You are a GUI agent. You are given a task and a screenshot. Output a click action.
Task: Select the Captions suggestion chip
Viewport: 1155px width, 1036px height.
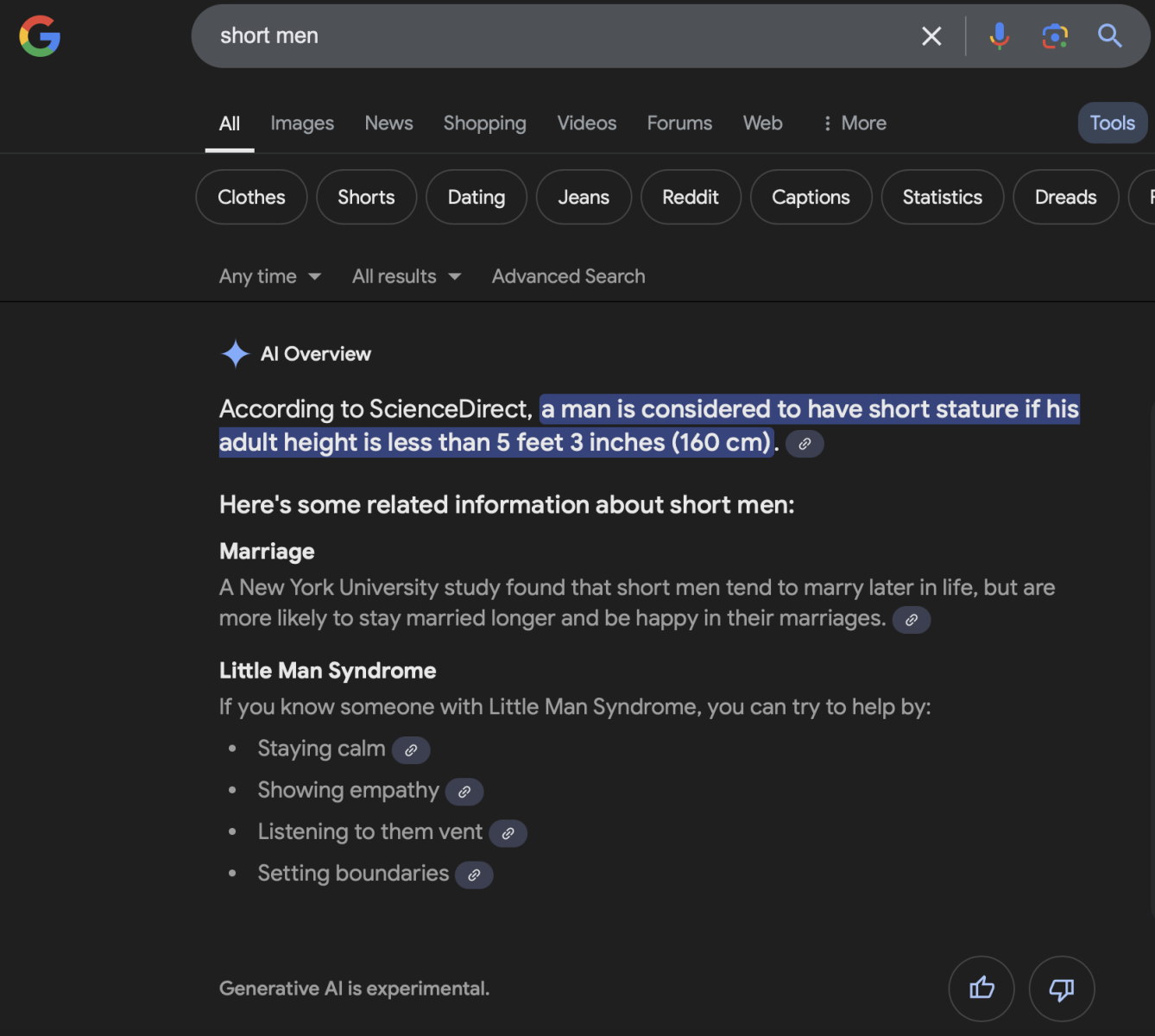(811, 197)
